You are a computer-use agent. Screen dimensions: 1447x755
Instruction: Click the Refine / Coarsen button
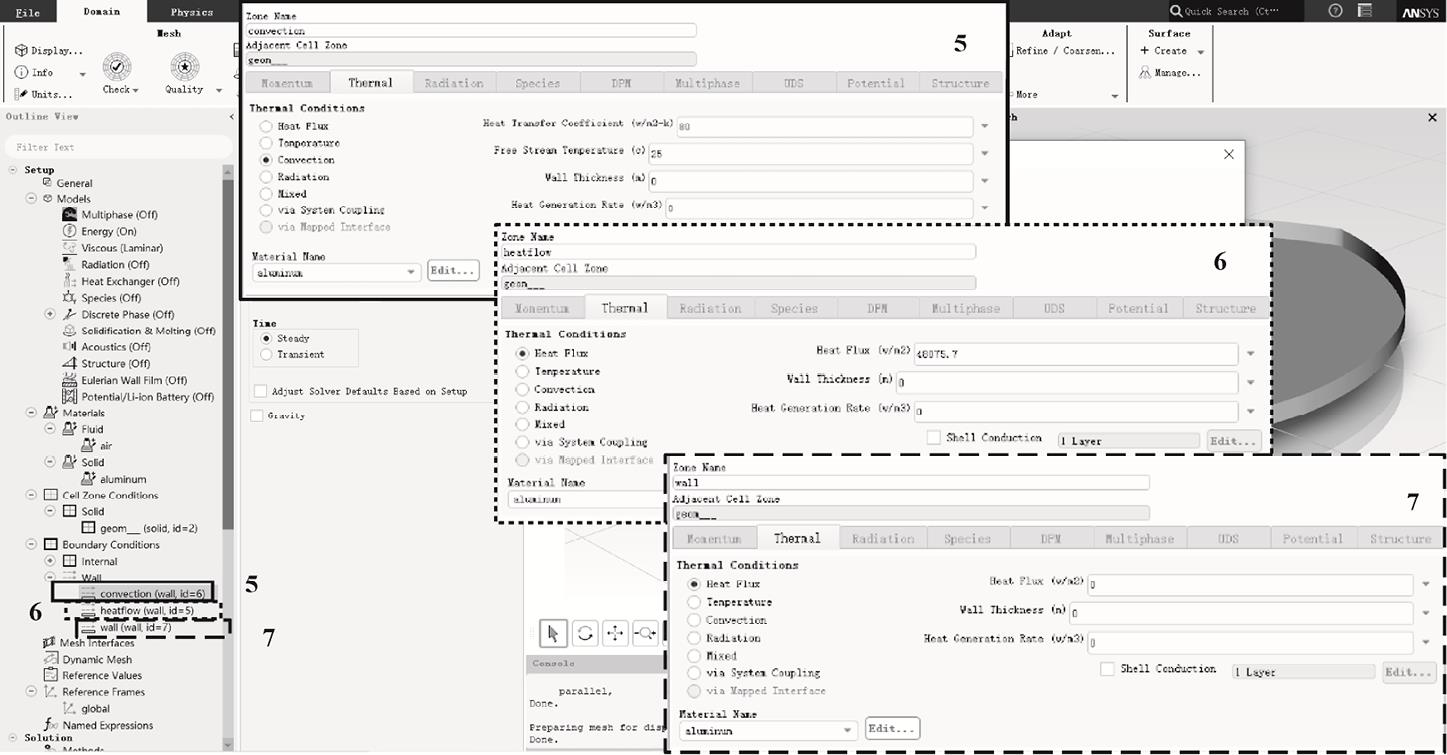pyautogui.click(x=1065, y=51)
